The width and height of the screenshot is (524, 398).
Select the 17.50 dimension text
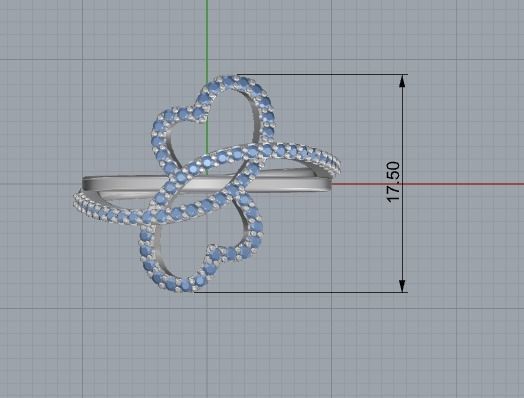click(393, 181)
